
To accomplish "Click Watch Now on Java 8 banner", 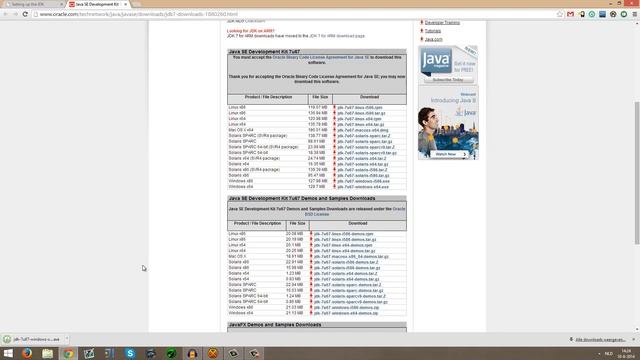I will pyautogui.click(x=448, y=154).
